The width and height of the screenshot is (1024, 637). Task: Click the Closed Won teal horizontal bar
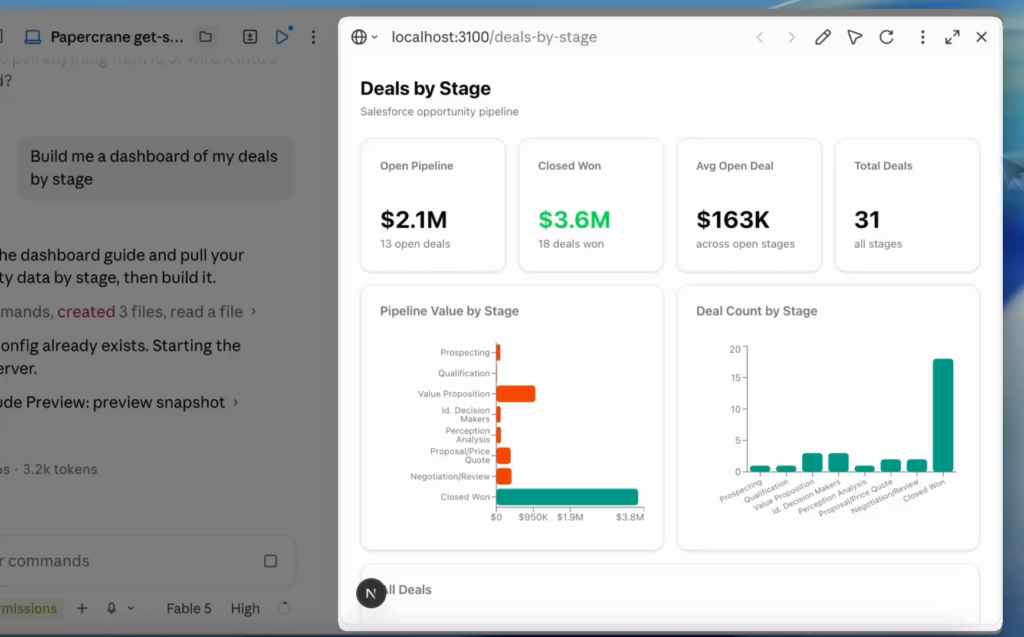click(567, 497)
